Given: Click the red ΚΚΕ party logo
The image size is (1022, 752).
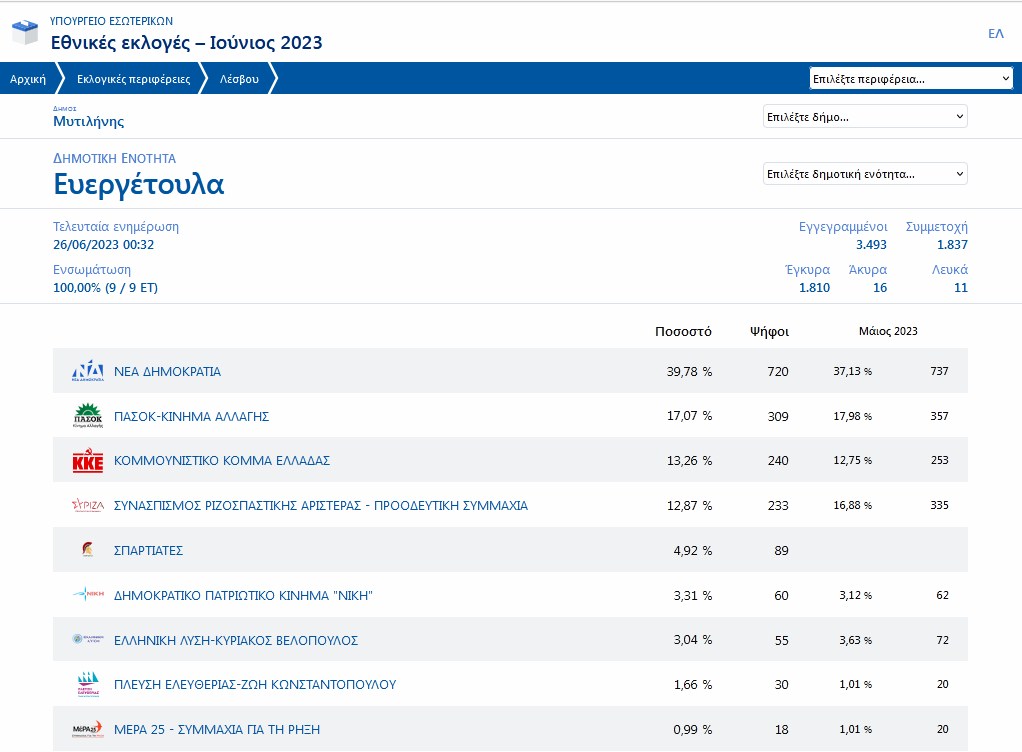Looking at the screenshot, I should coord(88,461).
